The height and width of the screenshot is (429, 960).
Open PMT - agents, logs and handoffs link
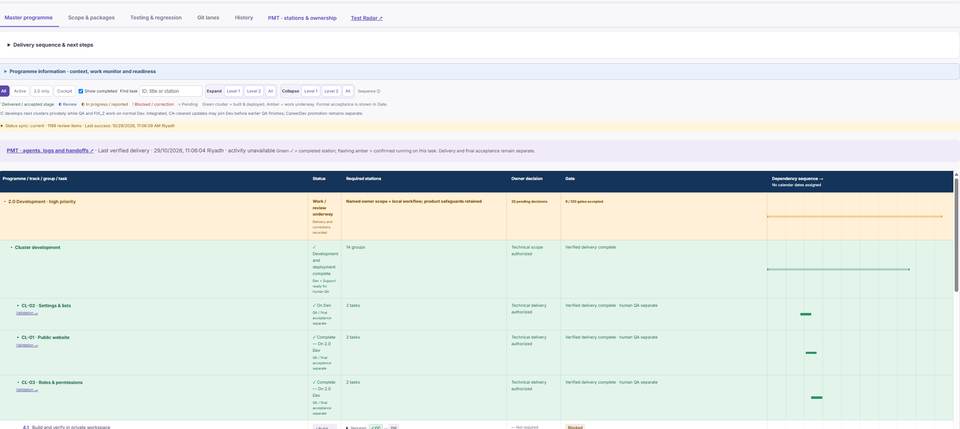point(50,151)
